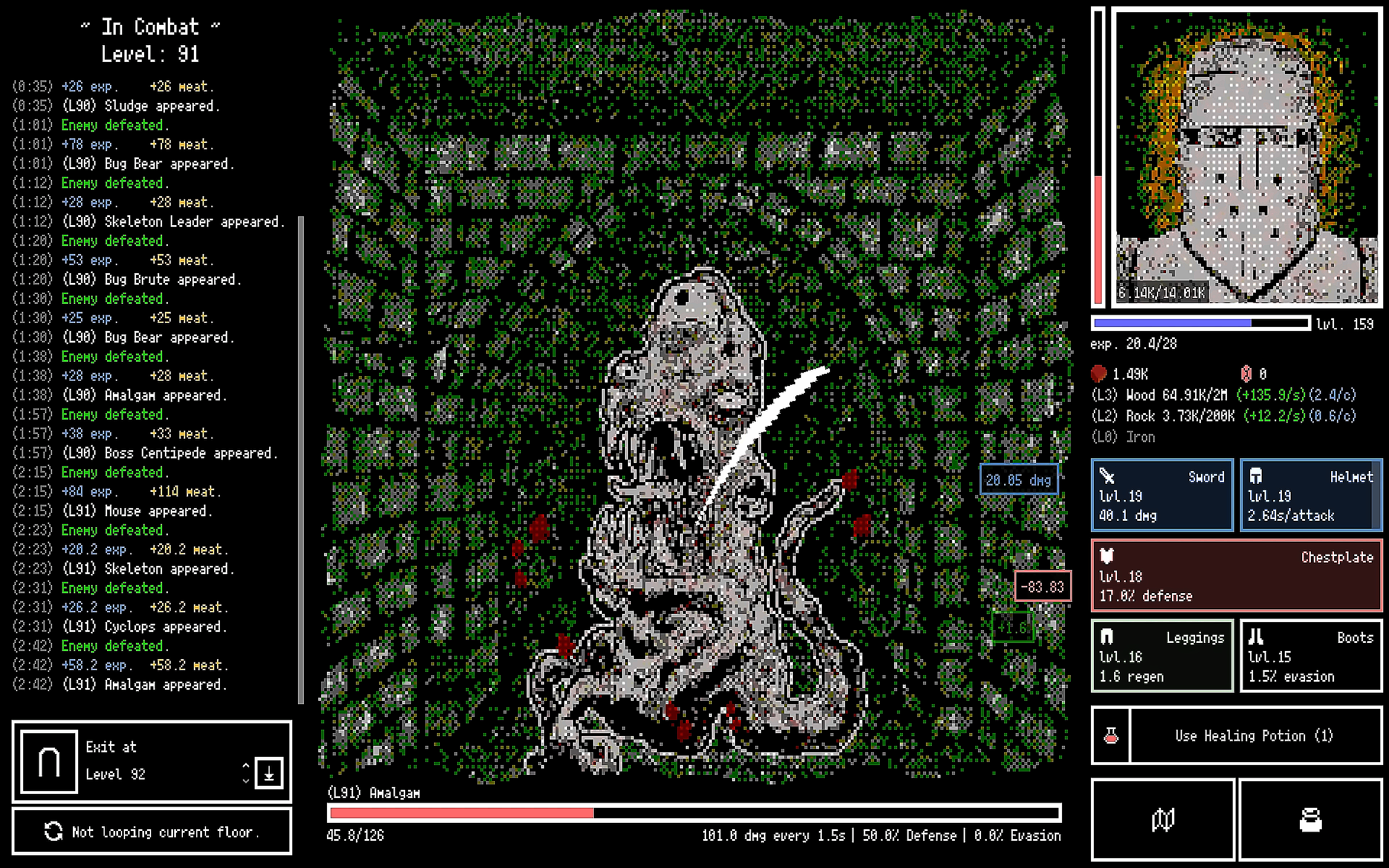Image resolution: width=1389 pixels, height=868 pixels.
Task: Toggle looping the current floor
Action: point(152,832)
